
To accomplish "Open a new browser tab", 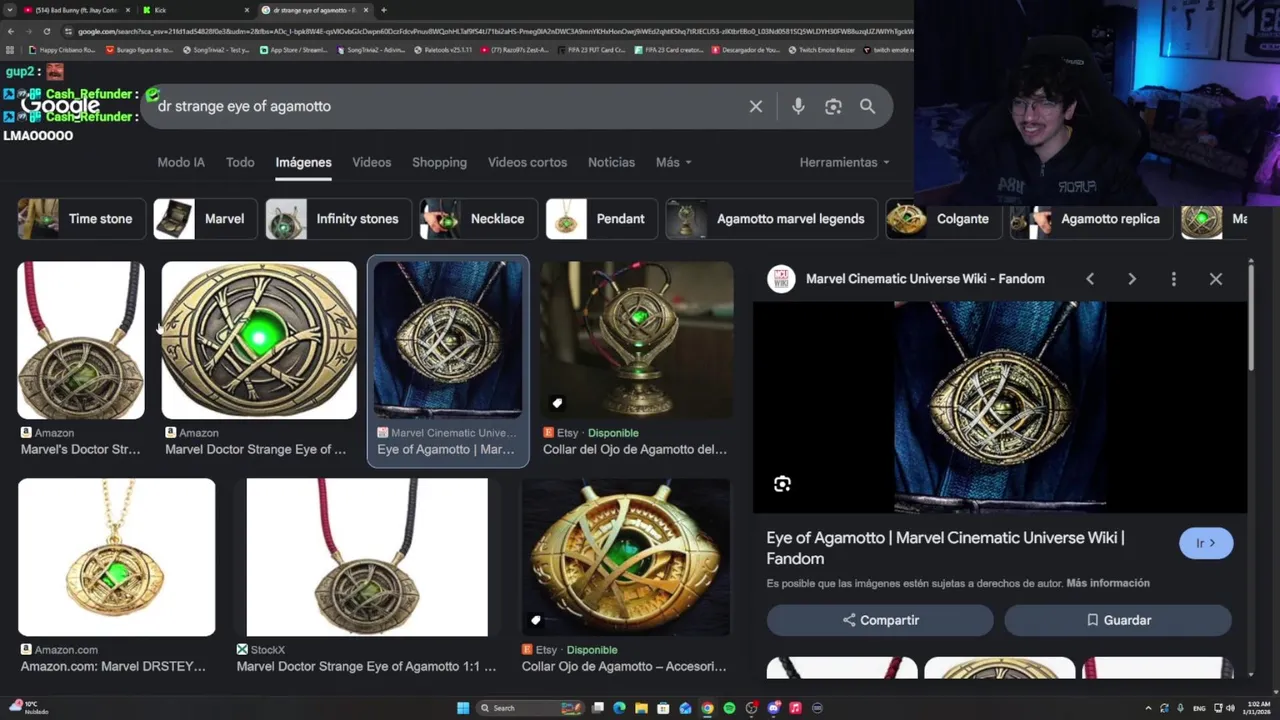I will click(384, 10).
